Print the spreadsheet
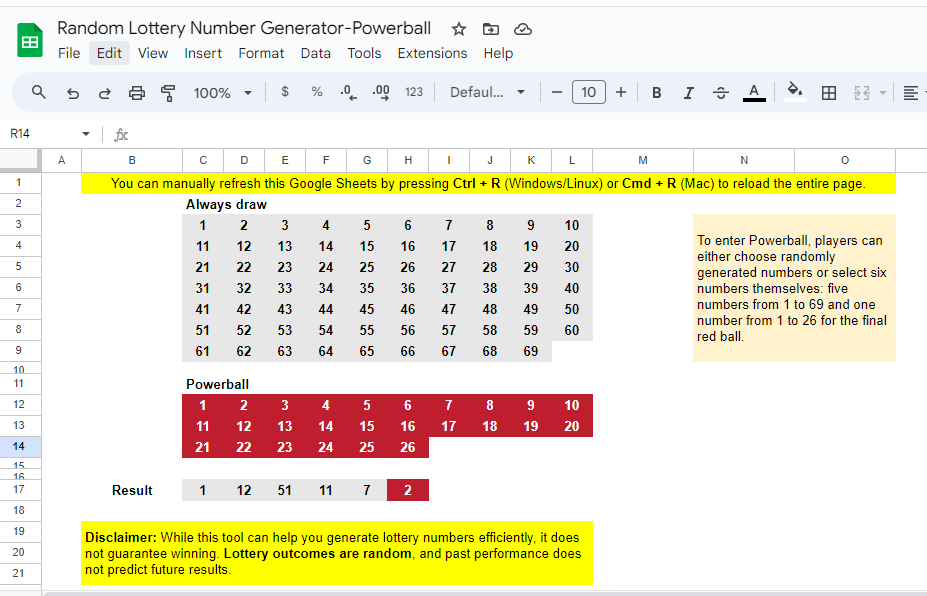The width and height of the screenshot is (927, 596). (x=137, y=93)
